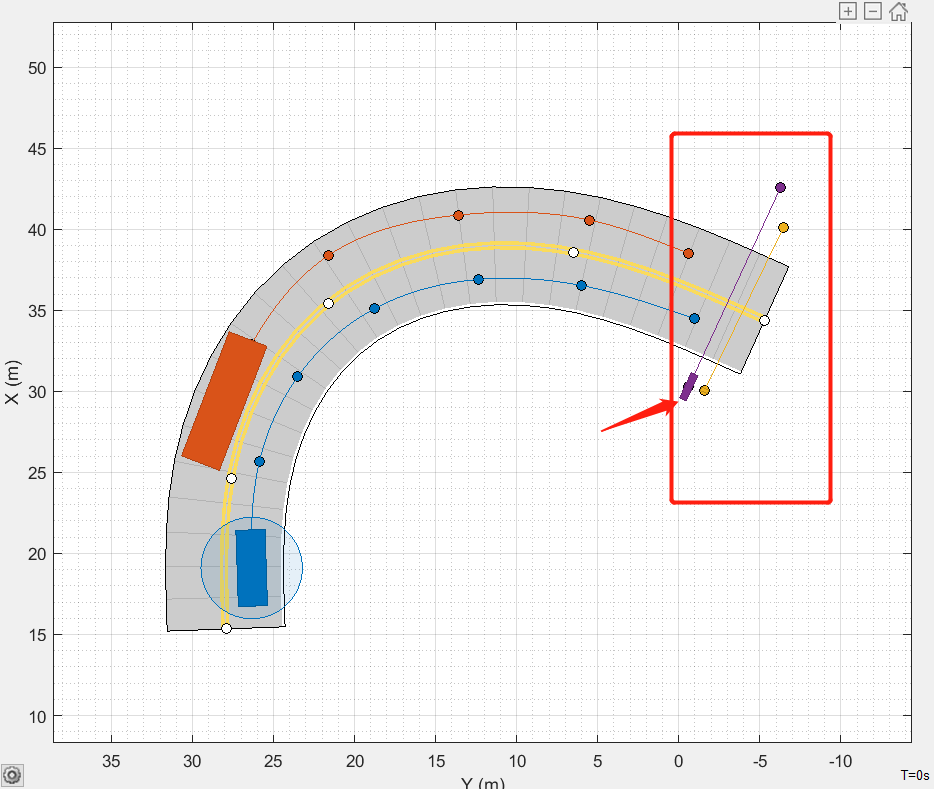
Task: Select the final orange waypoint of truck trajectory
Action: [688, 254]
